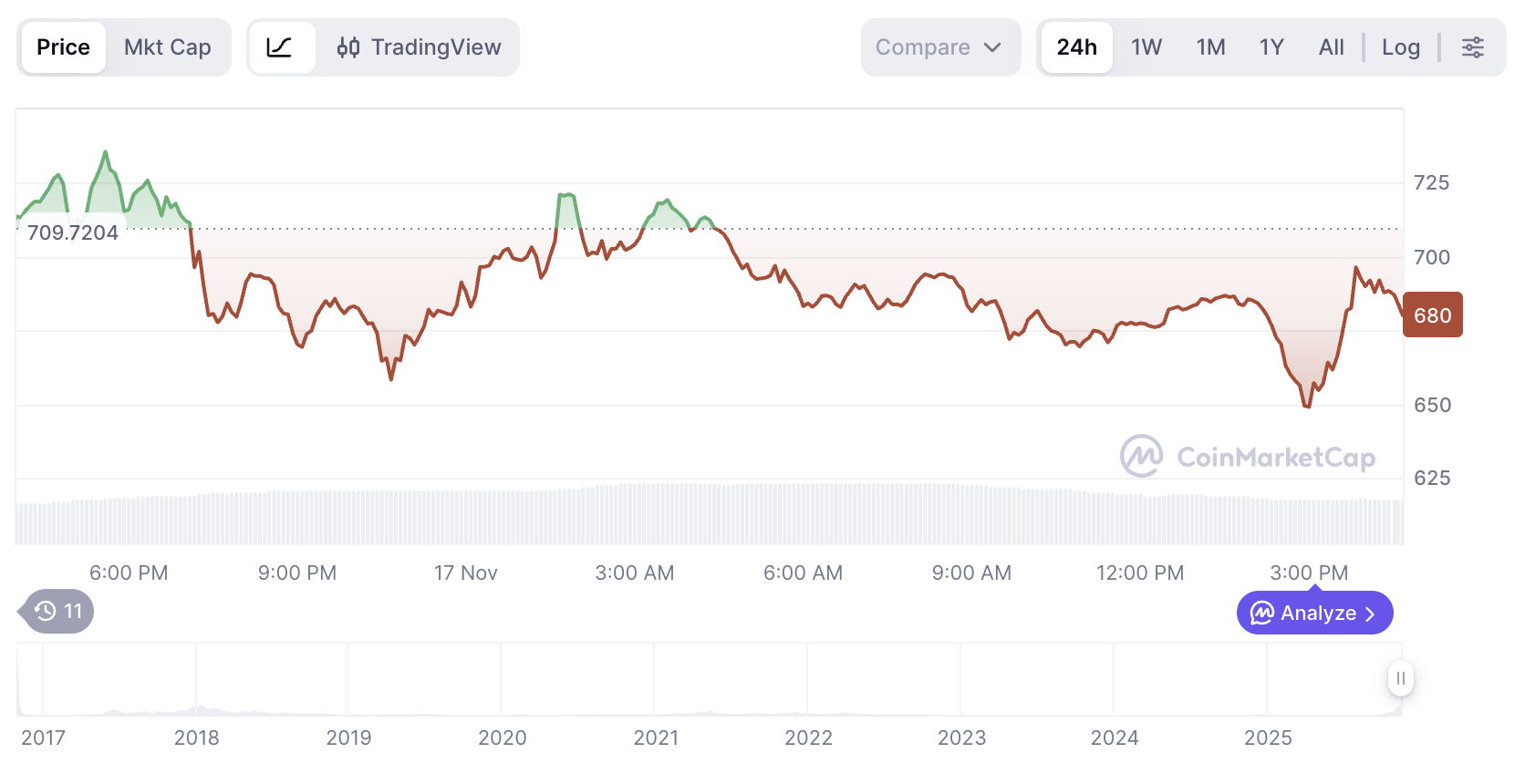Click the history clock badge showing 11
The height and width of the screenshot is (784, 1525).
point(59,611)
